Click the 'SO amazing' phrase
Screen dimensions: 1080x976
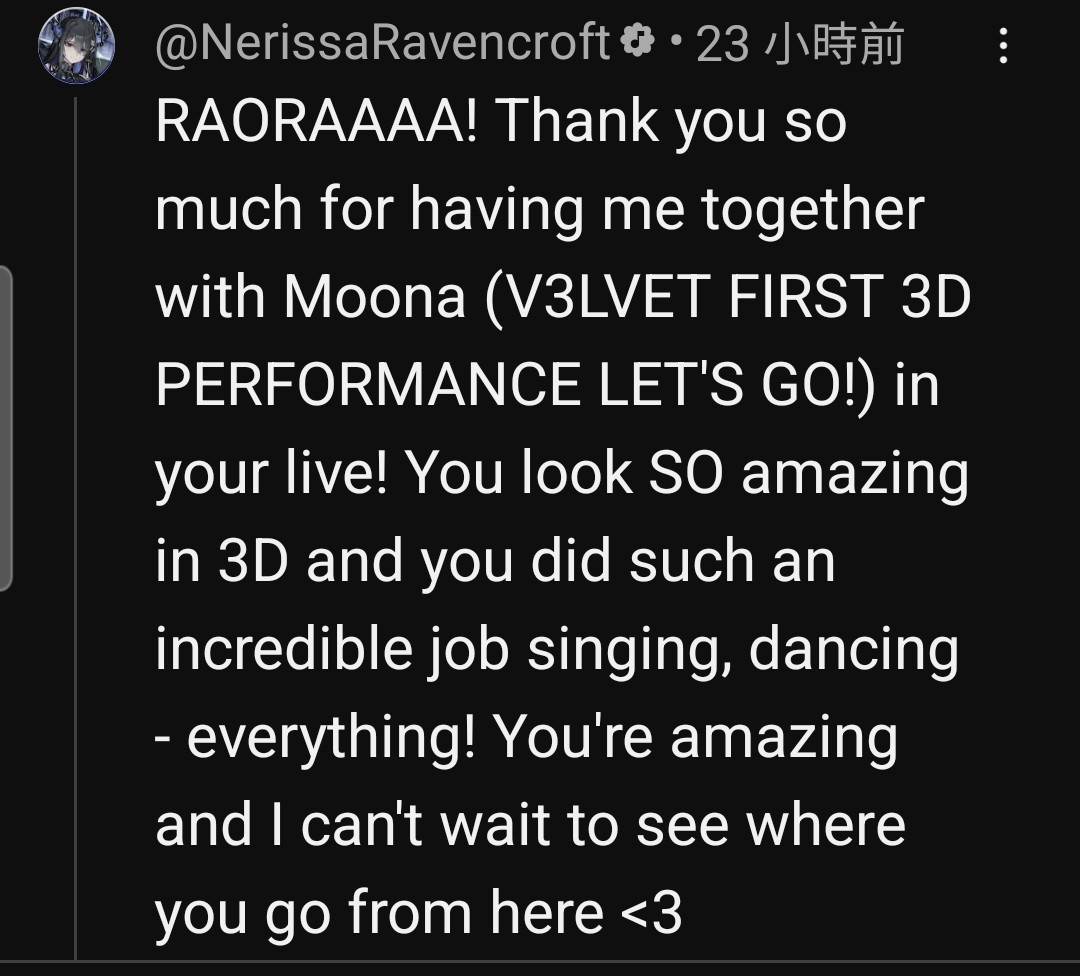point(809,475)
